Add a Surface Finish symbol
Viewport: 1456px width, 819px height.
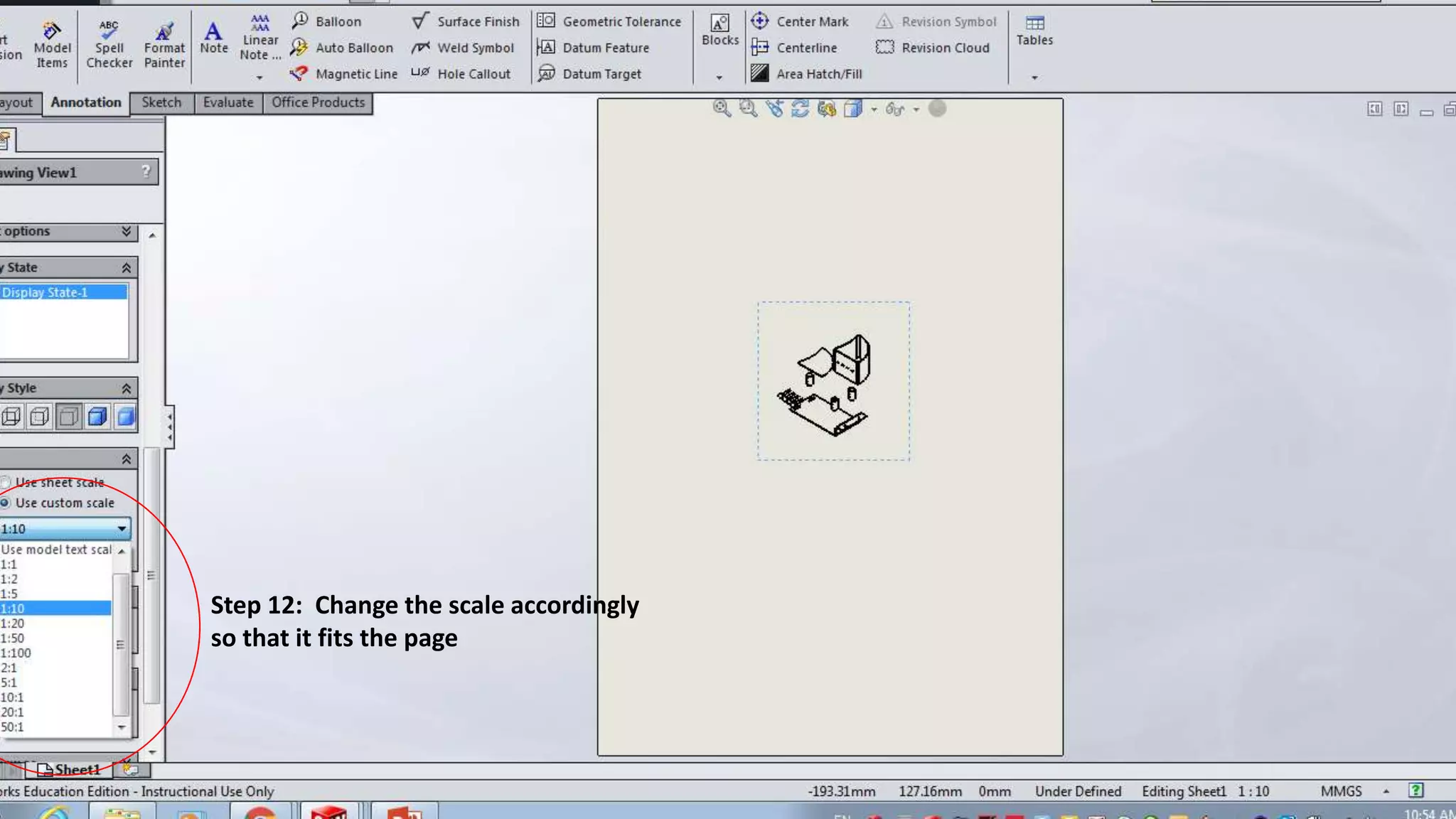(x=466, y=21)
